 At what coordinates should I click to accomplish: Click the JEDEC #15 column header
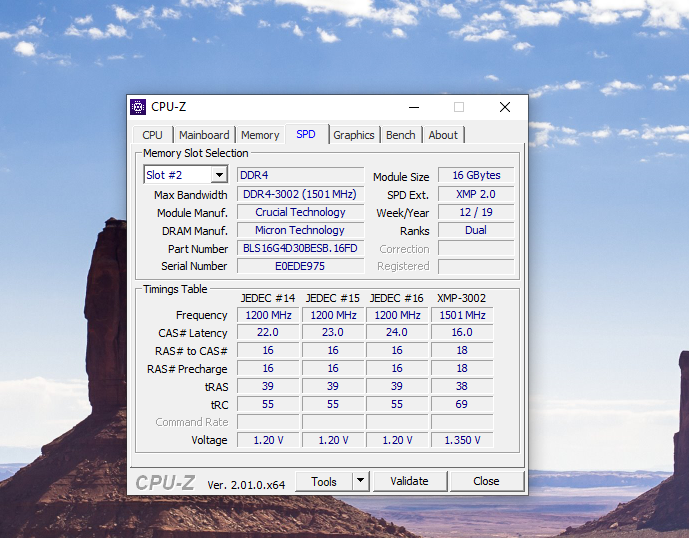tap(333, 298)
